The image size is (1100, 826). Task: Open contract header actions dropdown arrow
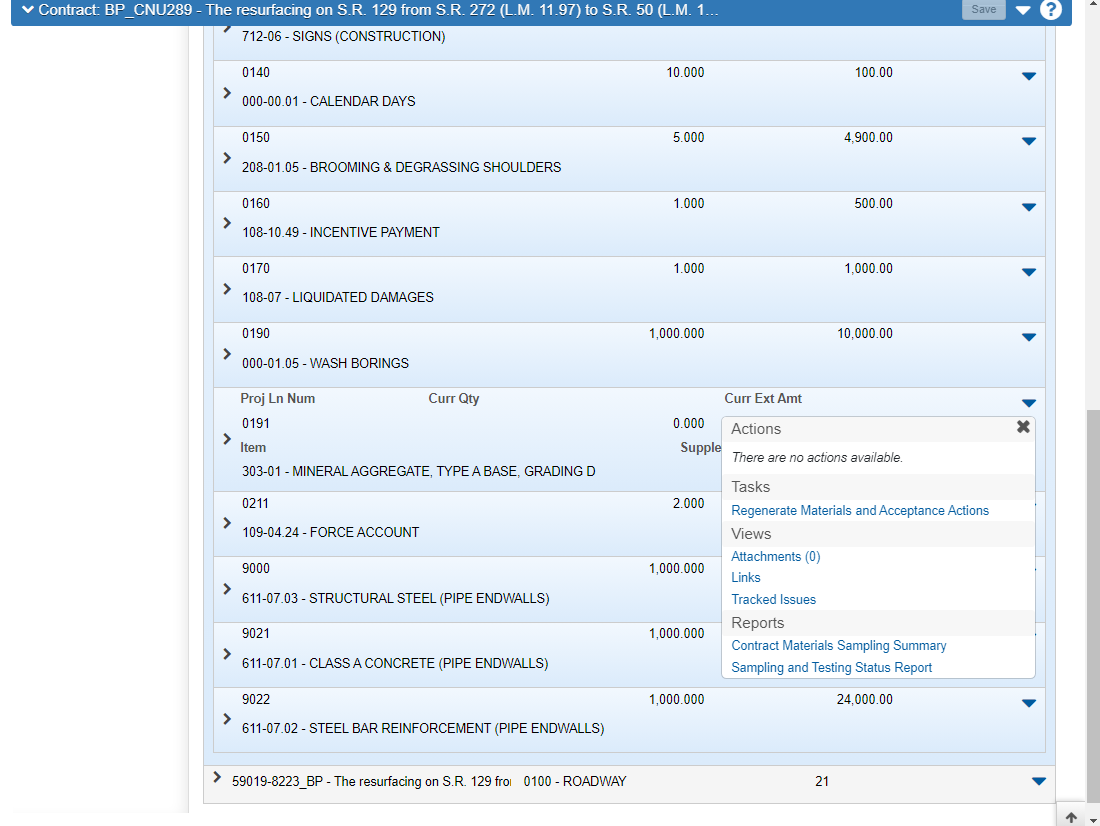click(1022, 11)
